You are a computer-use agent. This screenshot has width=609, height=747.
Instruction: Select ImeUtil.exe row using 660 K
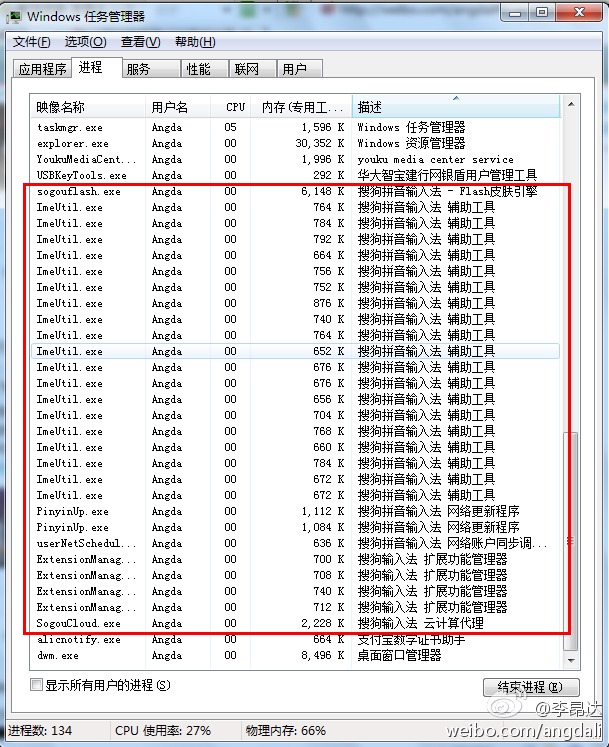[295, 447]
